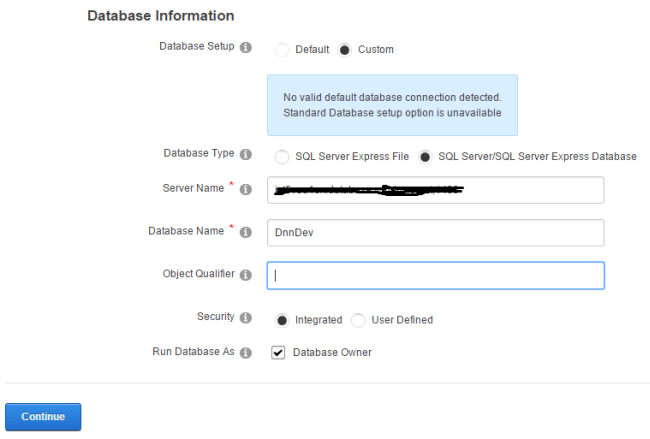This screenshot has width=650, height=439.
Task: Open the Server Name help icon
Action: tap(246, 189)
